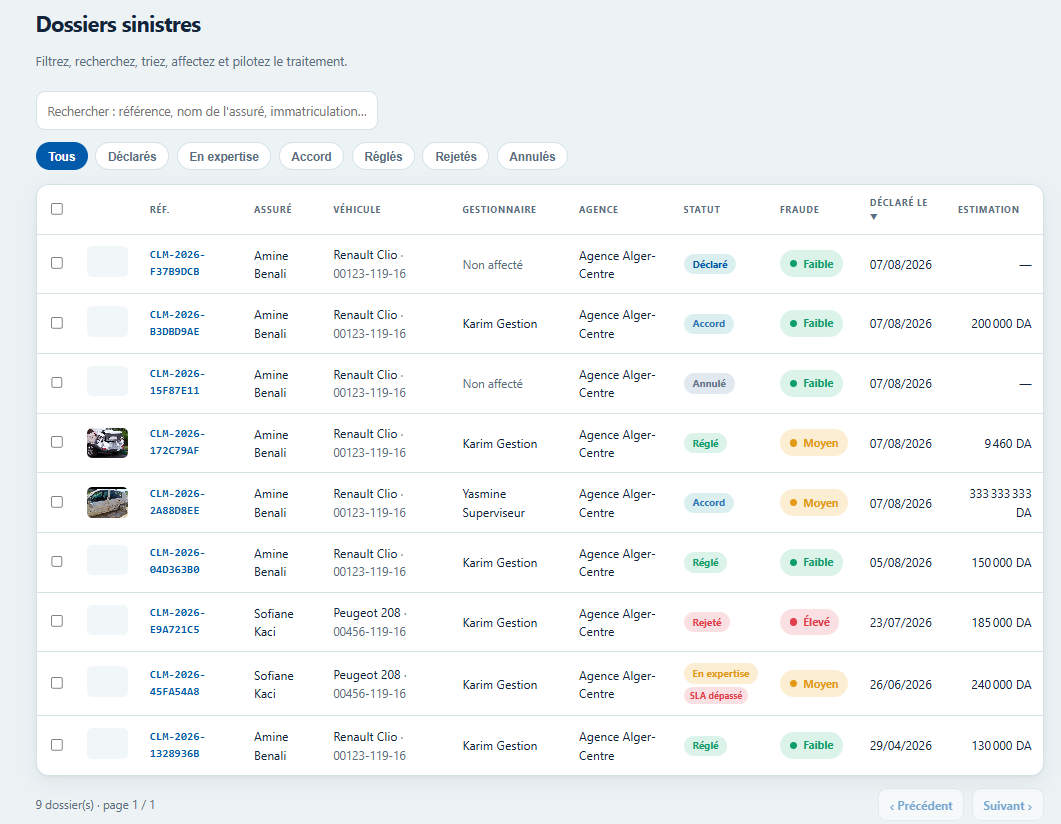Open vehicle photo thumbnail for CLM-2026-2A88D8EE
This screenshot has height=824, width=1061.
pos(107,502)
